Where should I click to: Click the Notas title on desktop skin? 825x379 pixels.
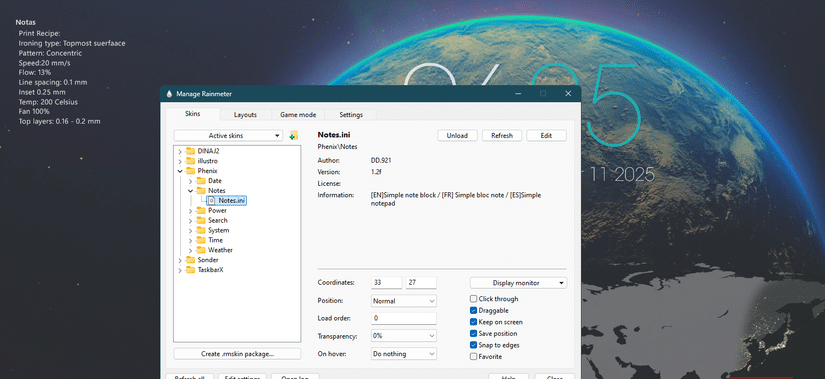(26, 22)
